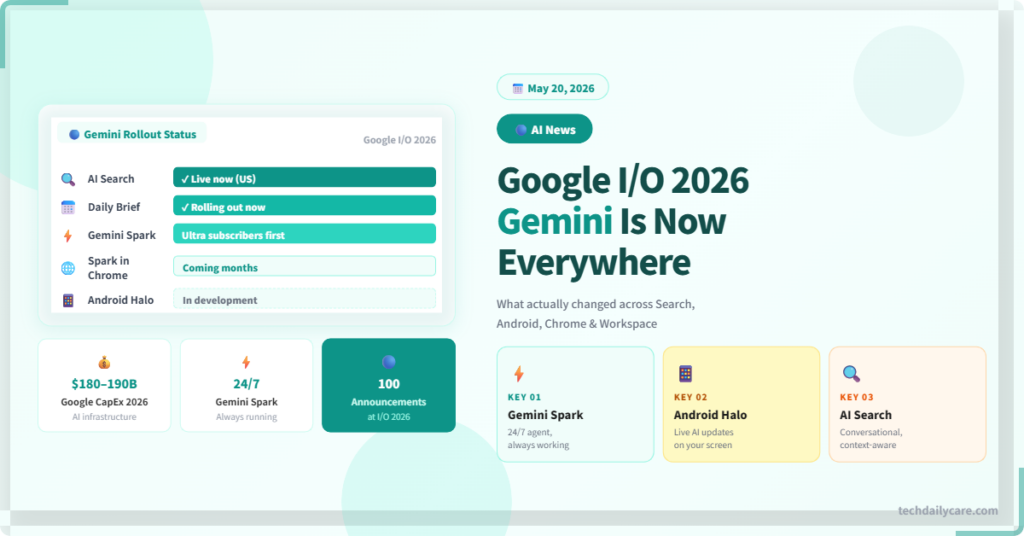Click the word Everywhere in the headline

594,262
